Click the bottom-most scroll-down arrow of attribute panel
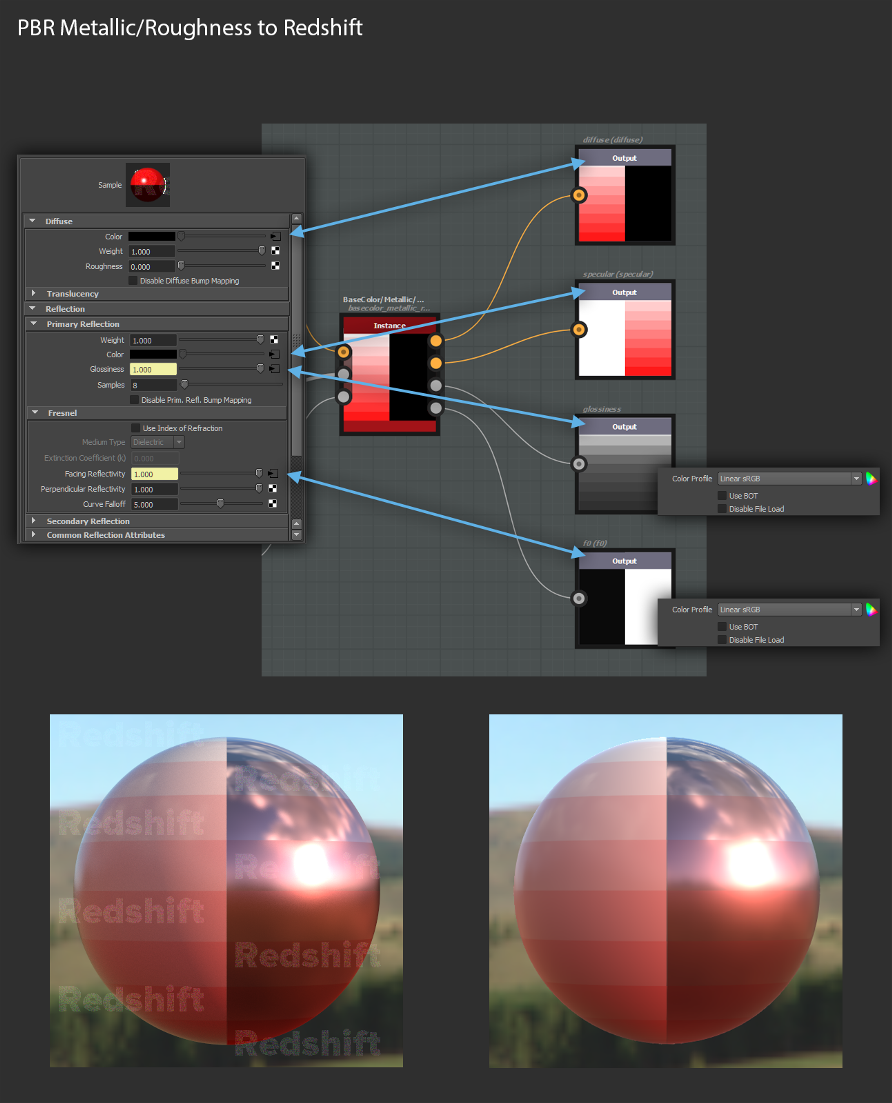Image resolution: width=892 pixels, height=1103 pixels. [x=296, y=535]
